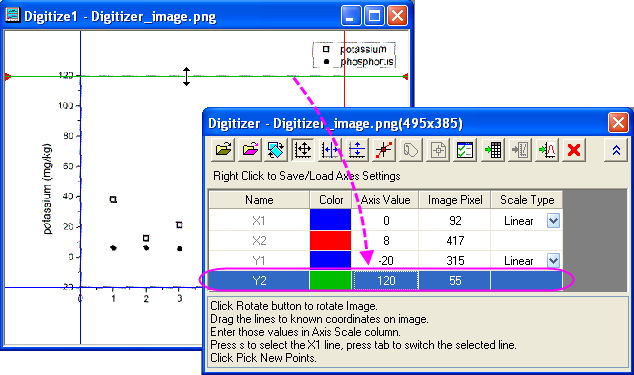634x375 pixels.
Task: Click the red crosshair Pick New Points tool
Action: tap(384, 150)
